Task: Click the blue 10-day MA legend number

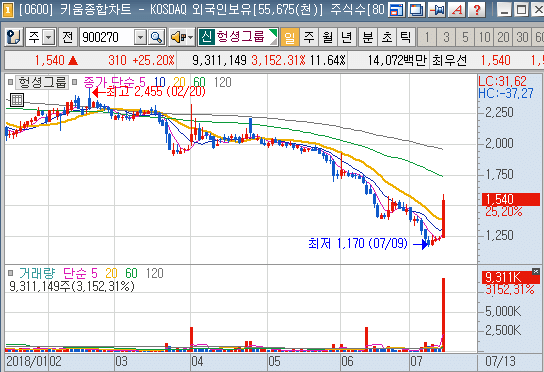Action: point(159,82)
